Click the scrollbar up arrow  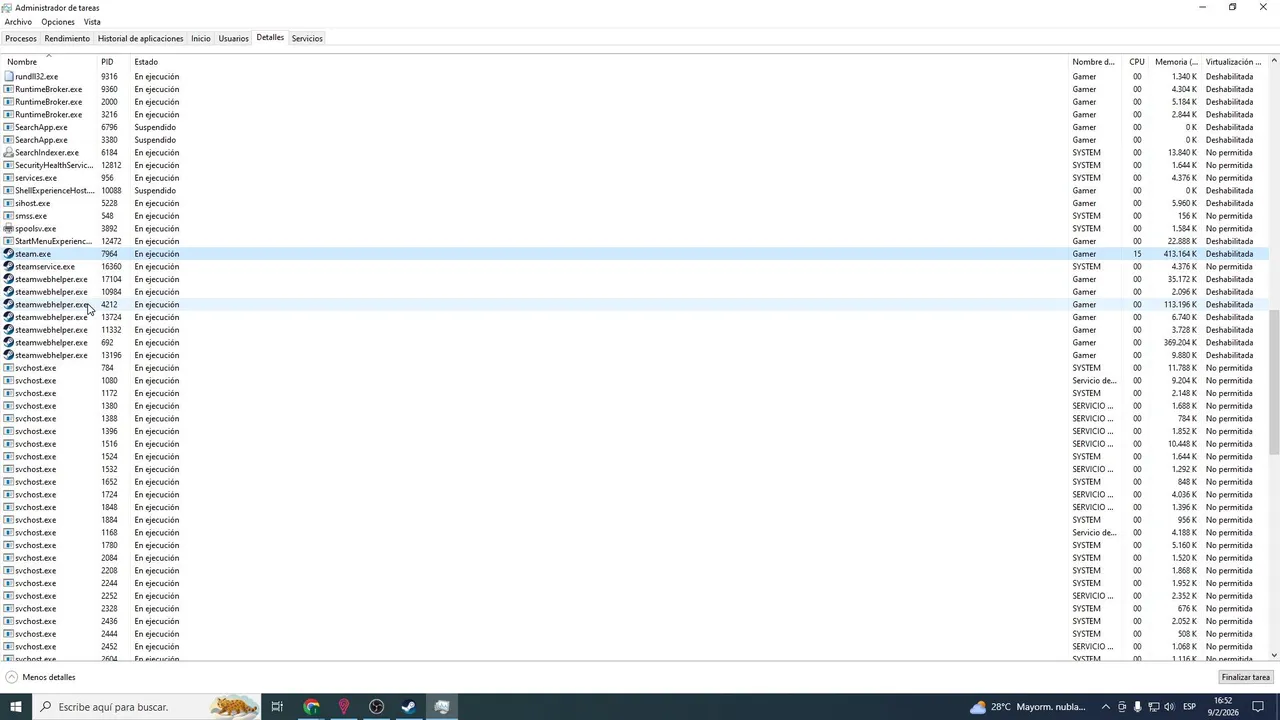coord(1274,62)
